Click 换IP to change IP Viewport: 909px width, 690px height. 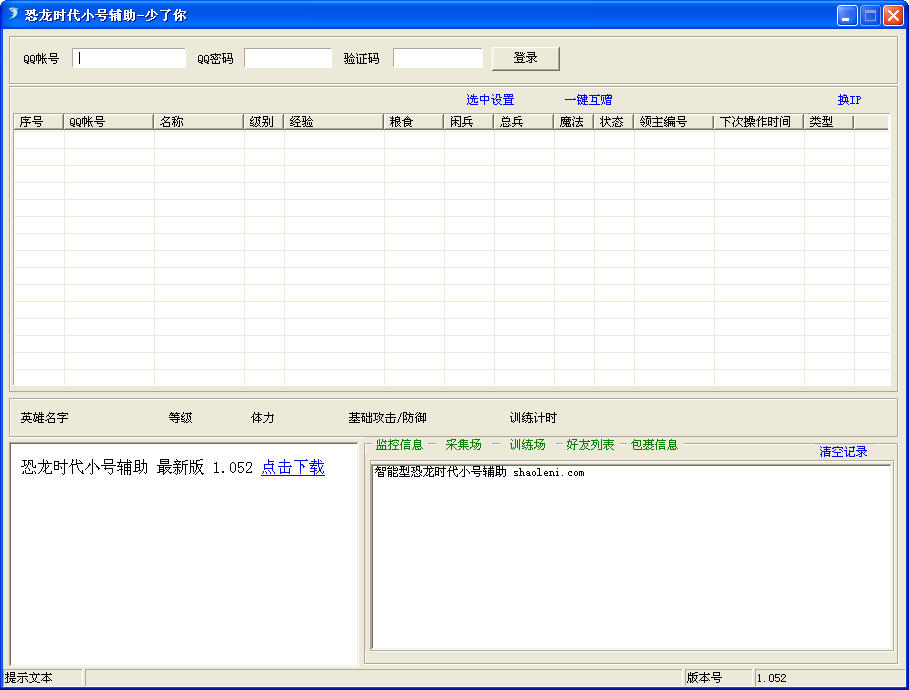tap(849, 100)
